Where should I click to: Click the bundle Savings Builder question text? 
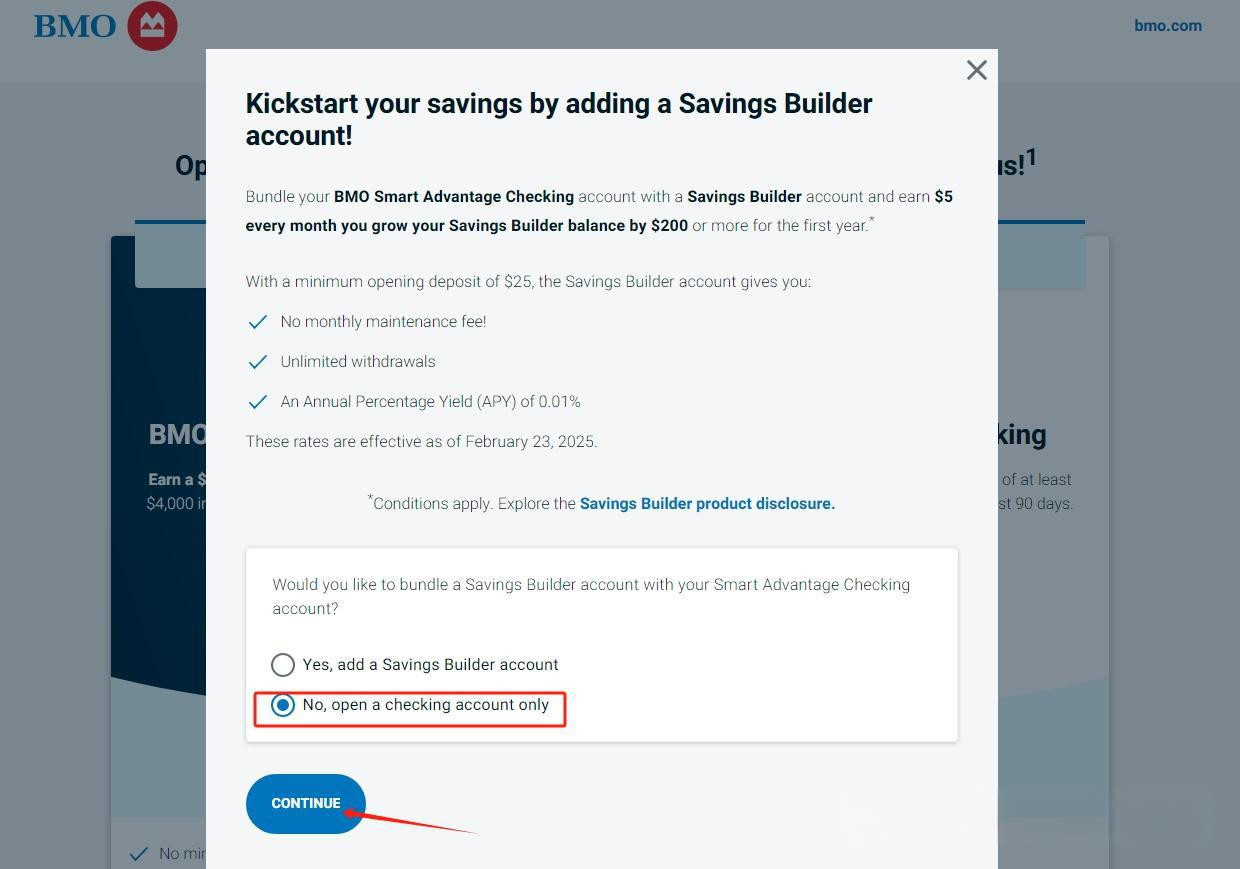click(590, 596)
